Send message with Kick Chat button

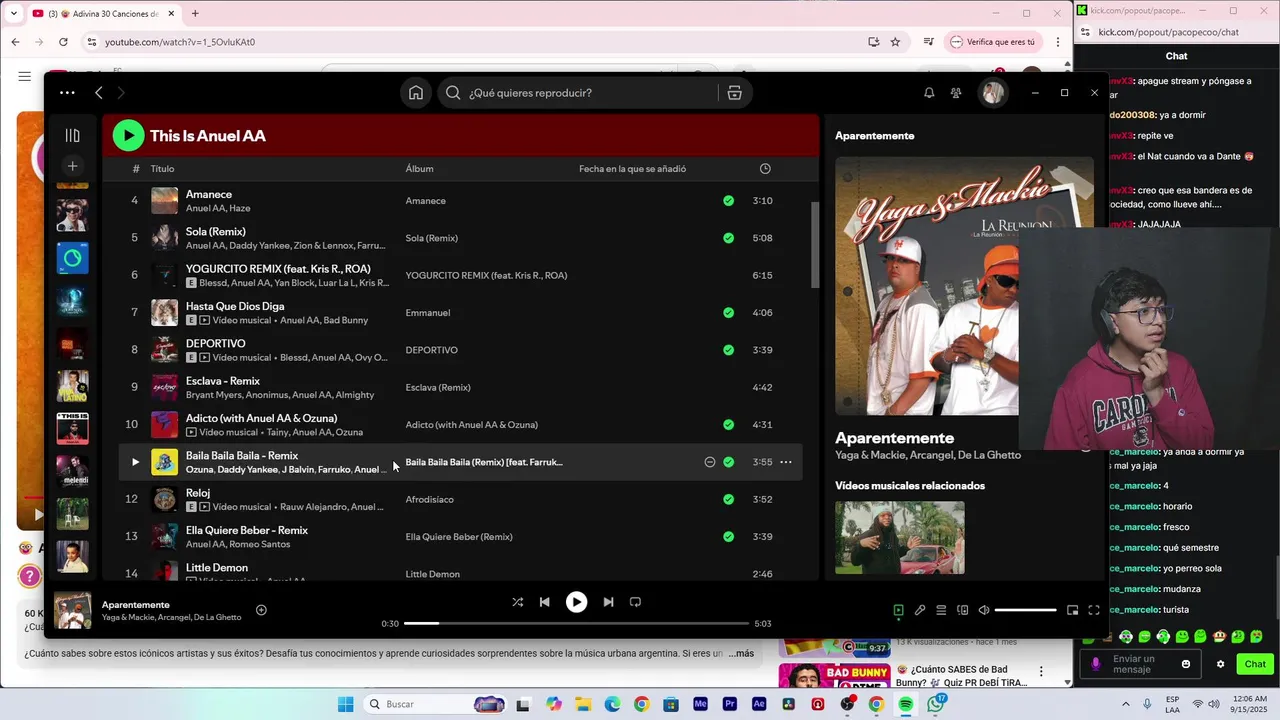pyautogui.click(x=1255, y=664)
